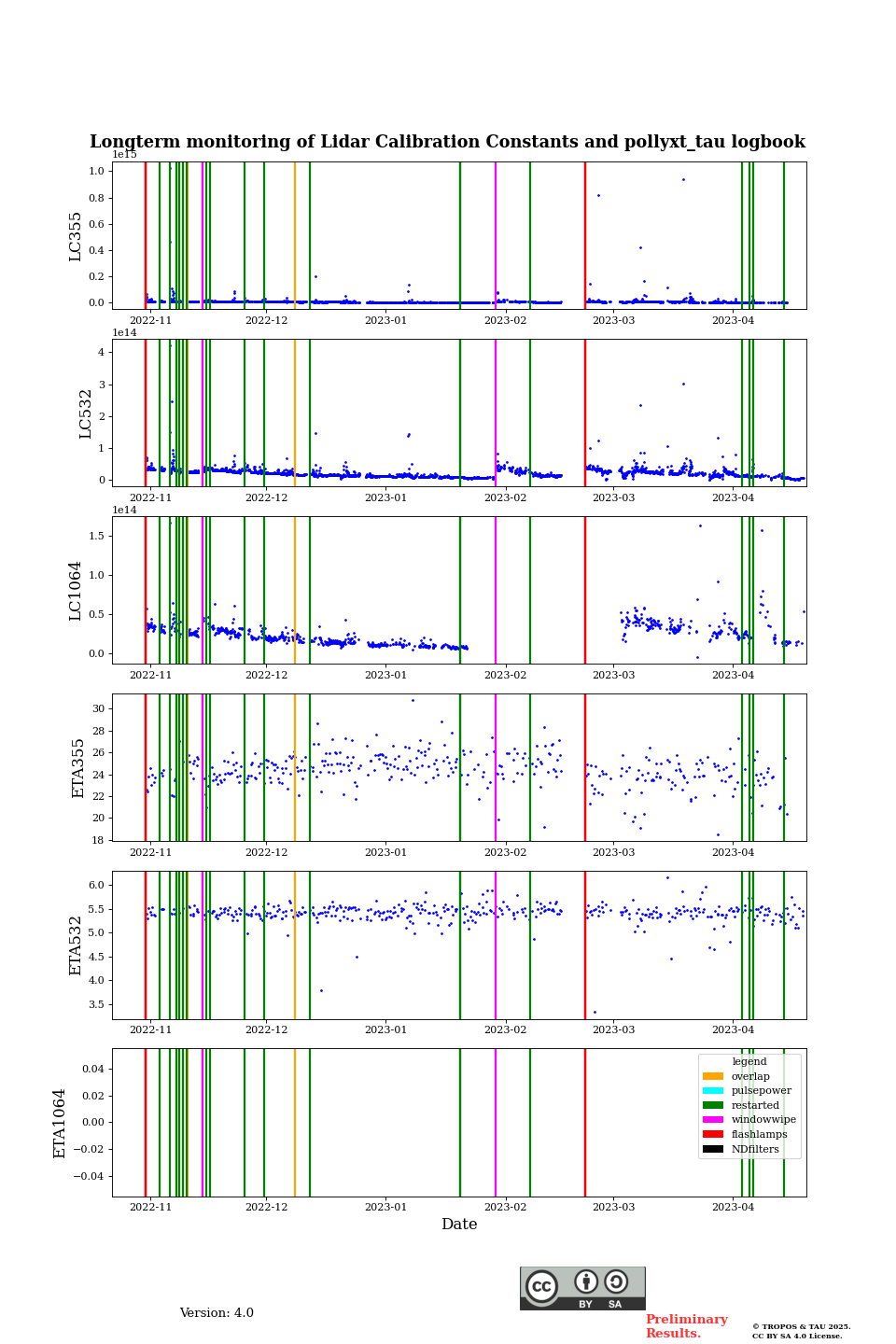Image resolution: width=896 pixels, height=1344 pixels.
Task: Click the '1.5' tick on LC1064 axis
Action: click(96, 536)
